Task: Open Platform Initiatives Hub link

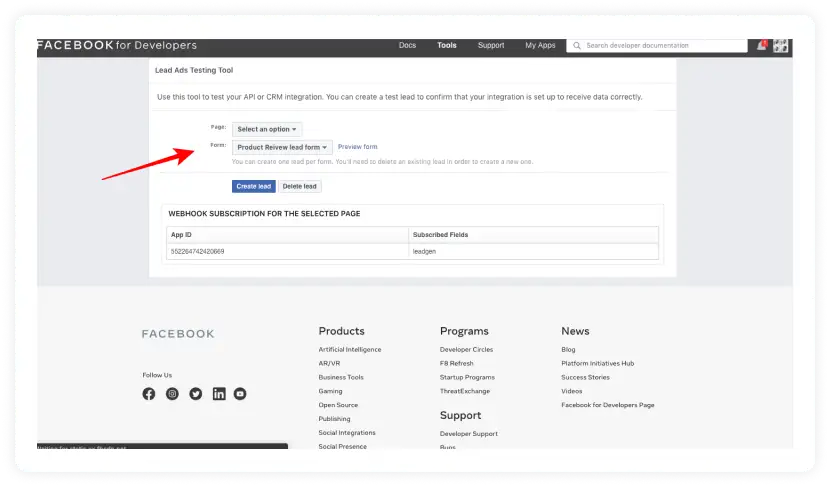Action: pos(598,363)
